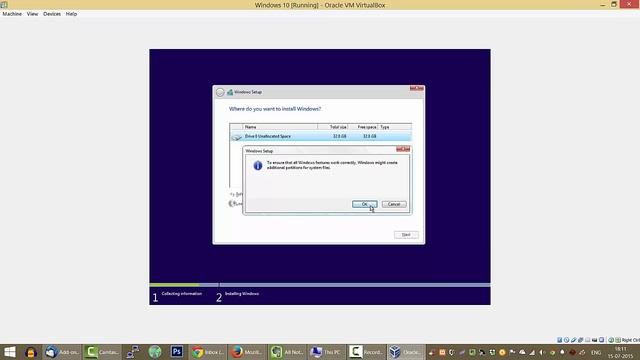Switch to Camtasia Recorder taskbar item

(x=366, y=352)
